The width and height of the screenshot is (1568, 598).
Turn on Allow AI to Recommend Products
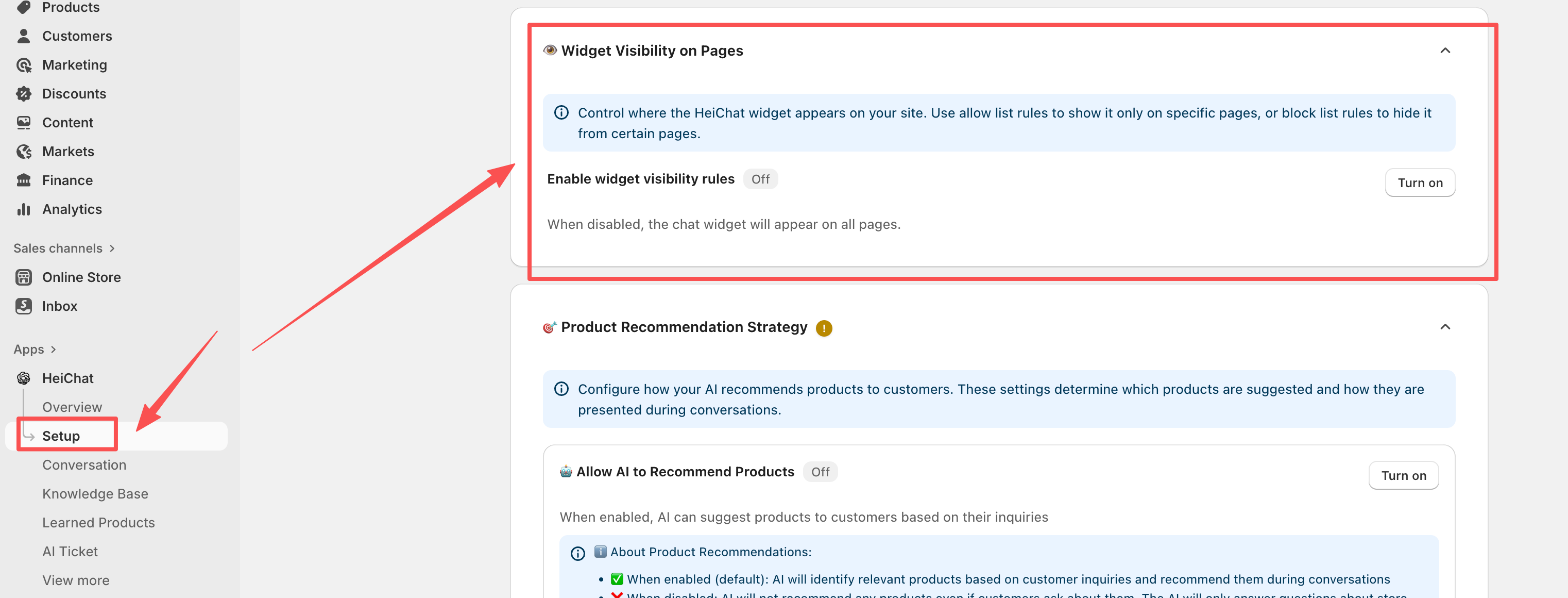1403,476
